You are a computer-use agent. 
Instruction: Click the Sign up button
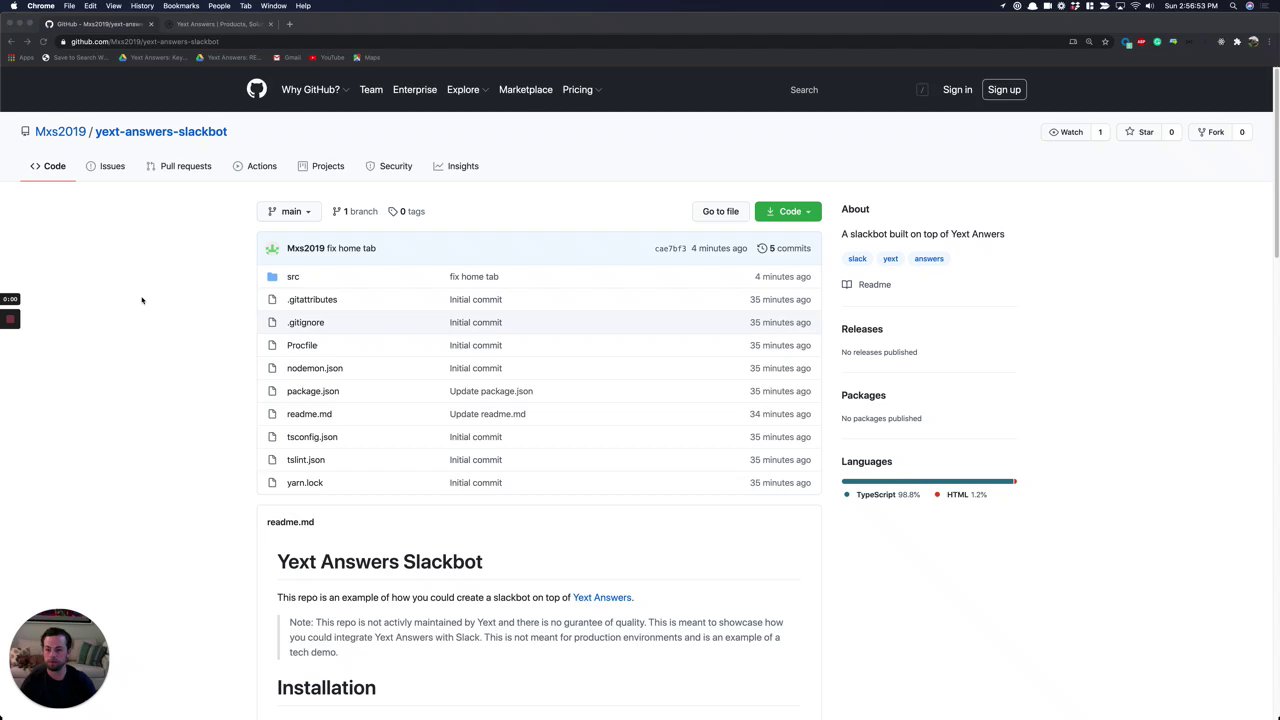pyautogui.click(x=1004, y=90)
